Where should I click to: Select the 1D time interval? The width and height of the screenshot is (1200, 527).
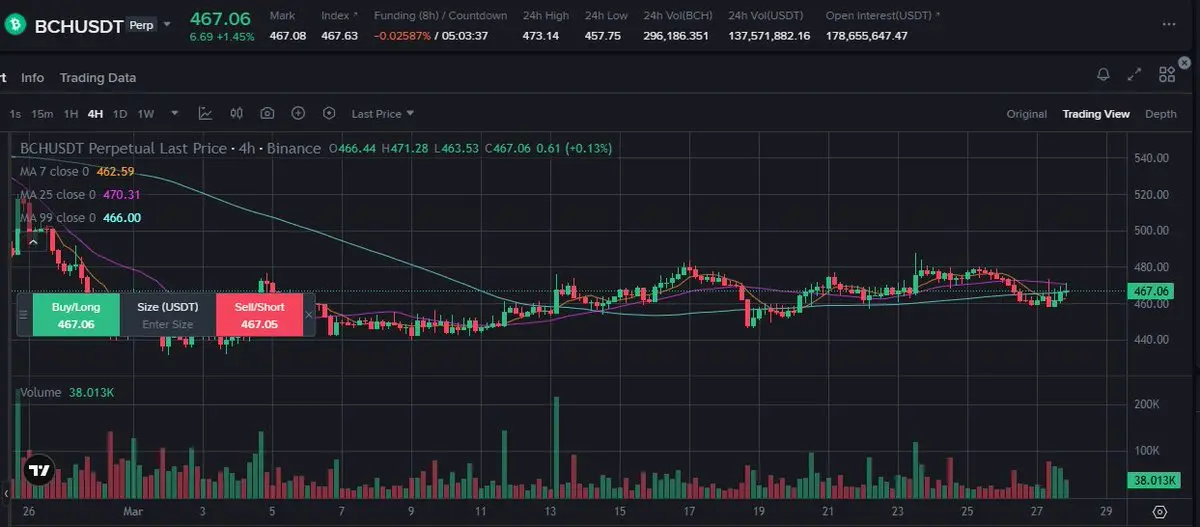120,114
